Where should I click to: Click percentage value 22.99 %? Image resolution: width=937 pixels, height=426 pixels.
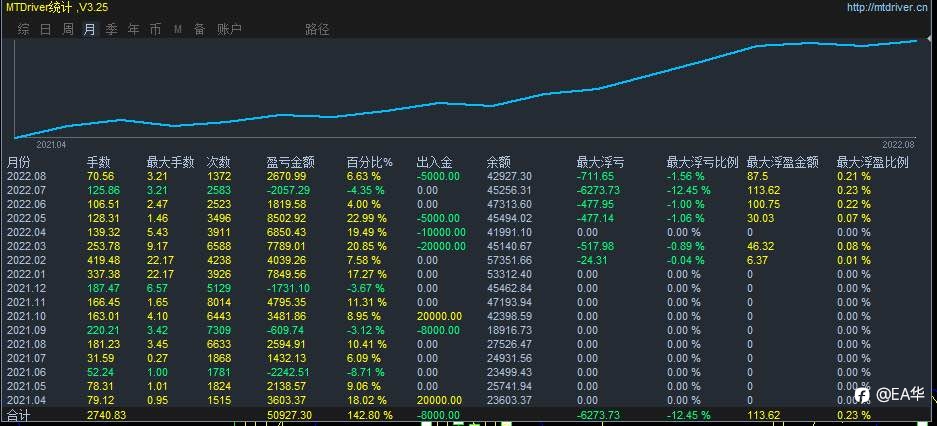click(x=366, y=219)
